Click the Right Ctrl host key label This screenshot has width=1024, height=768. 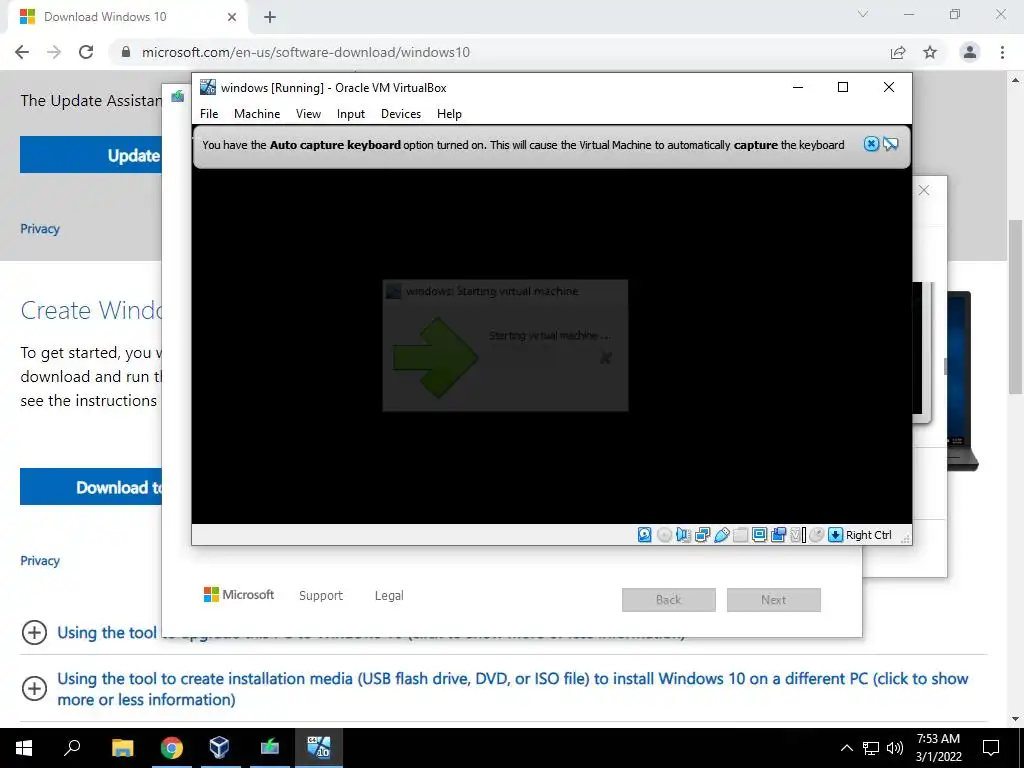(869, 535)
